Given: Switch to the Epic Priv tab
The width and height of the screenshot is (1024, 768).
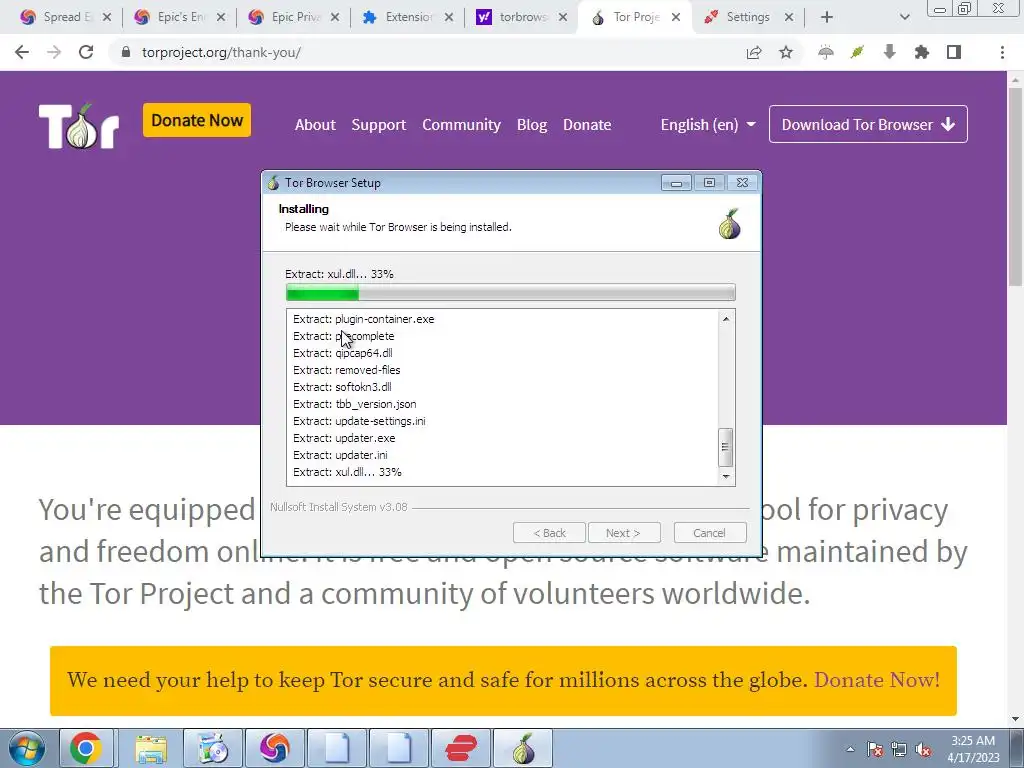Looking at the screenshot, I should (294, 17).
